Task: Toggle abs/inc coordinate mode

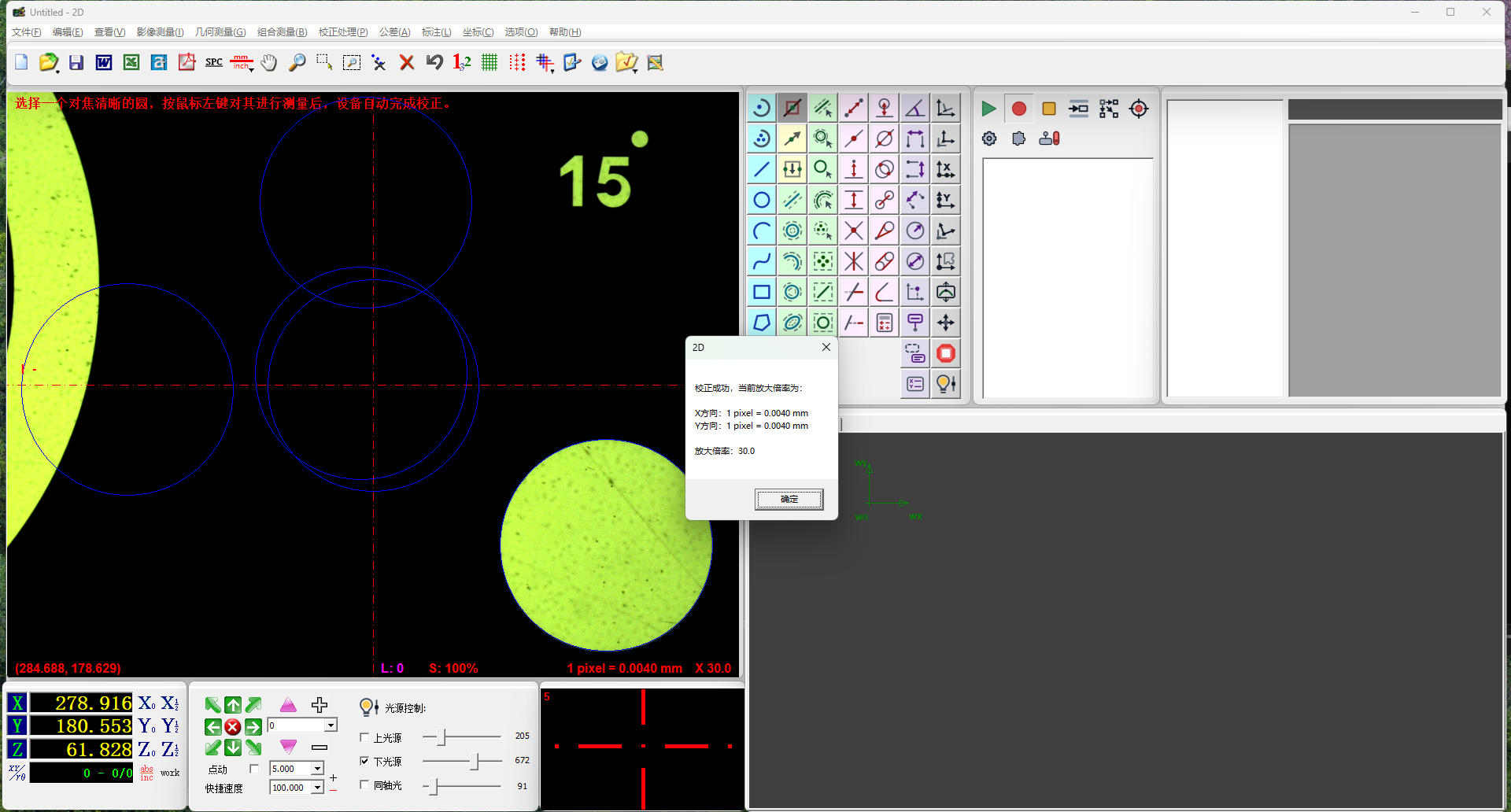Action: tap(147, 773)
